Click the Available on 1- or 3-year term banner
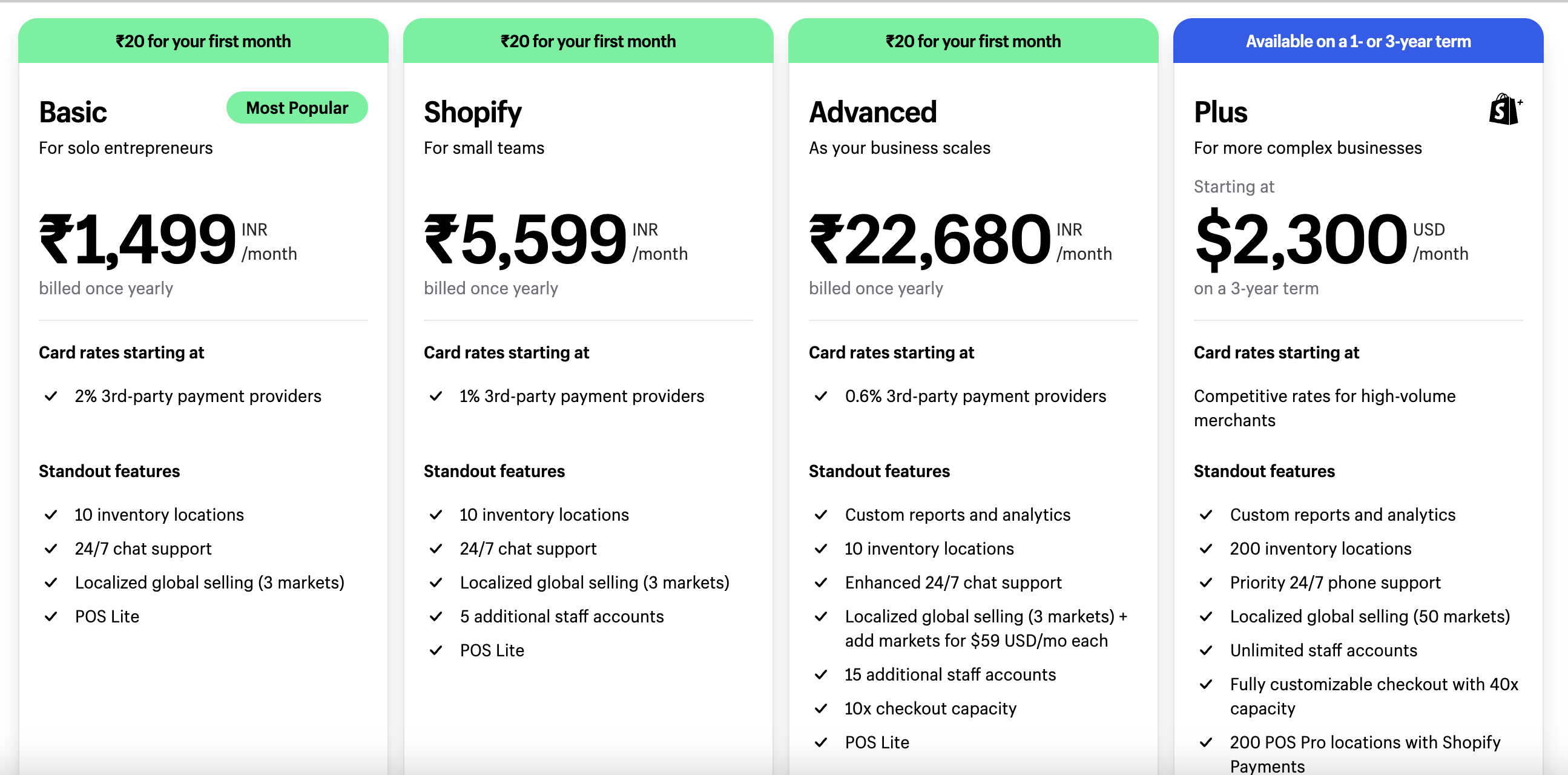This screenshot has height=775, width=1568. [1358, 41]
